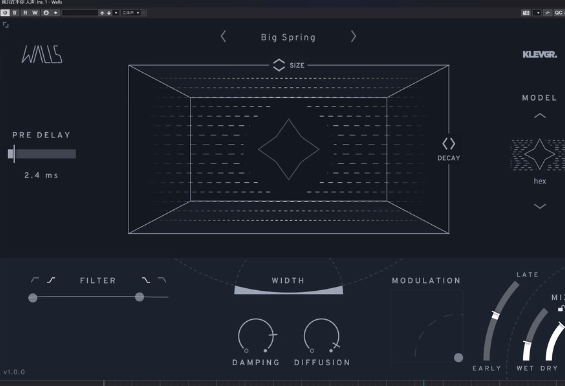The image size is (565, 386).
Task: Select the rightmost high-cut filter slope icon
Action: (x=162, y=280)
